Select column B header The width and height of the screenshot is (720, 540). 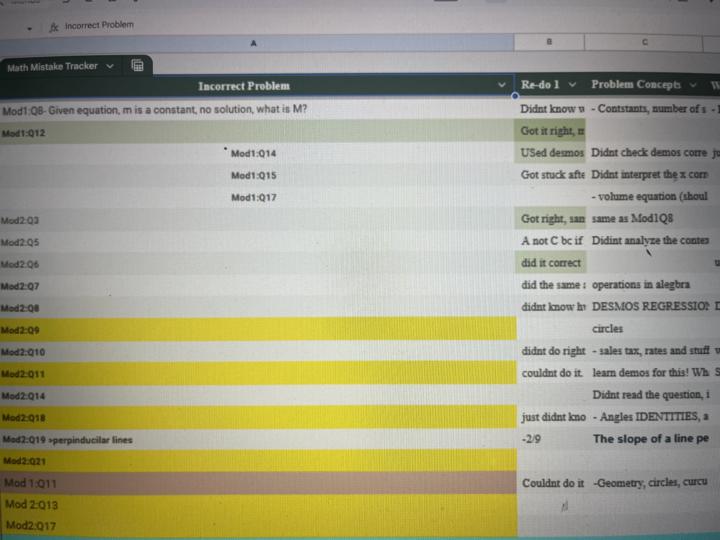(549, 42)
